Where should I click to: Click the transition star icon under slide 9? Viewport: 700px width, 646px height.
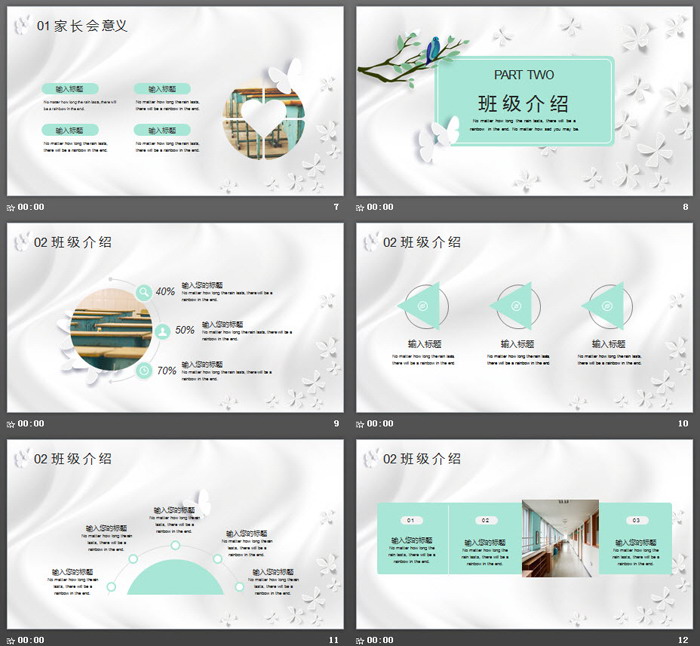11,423
